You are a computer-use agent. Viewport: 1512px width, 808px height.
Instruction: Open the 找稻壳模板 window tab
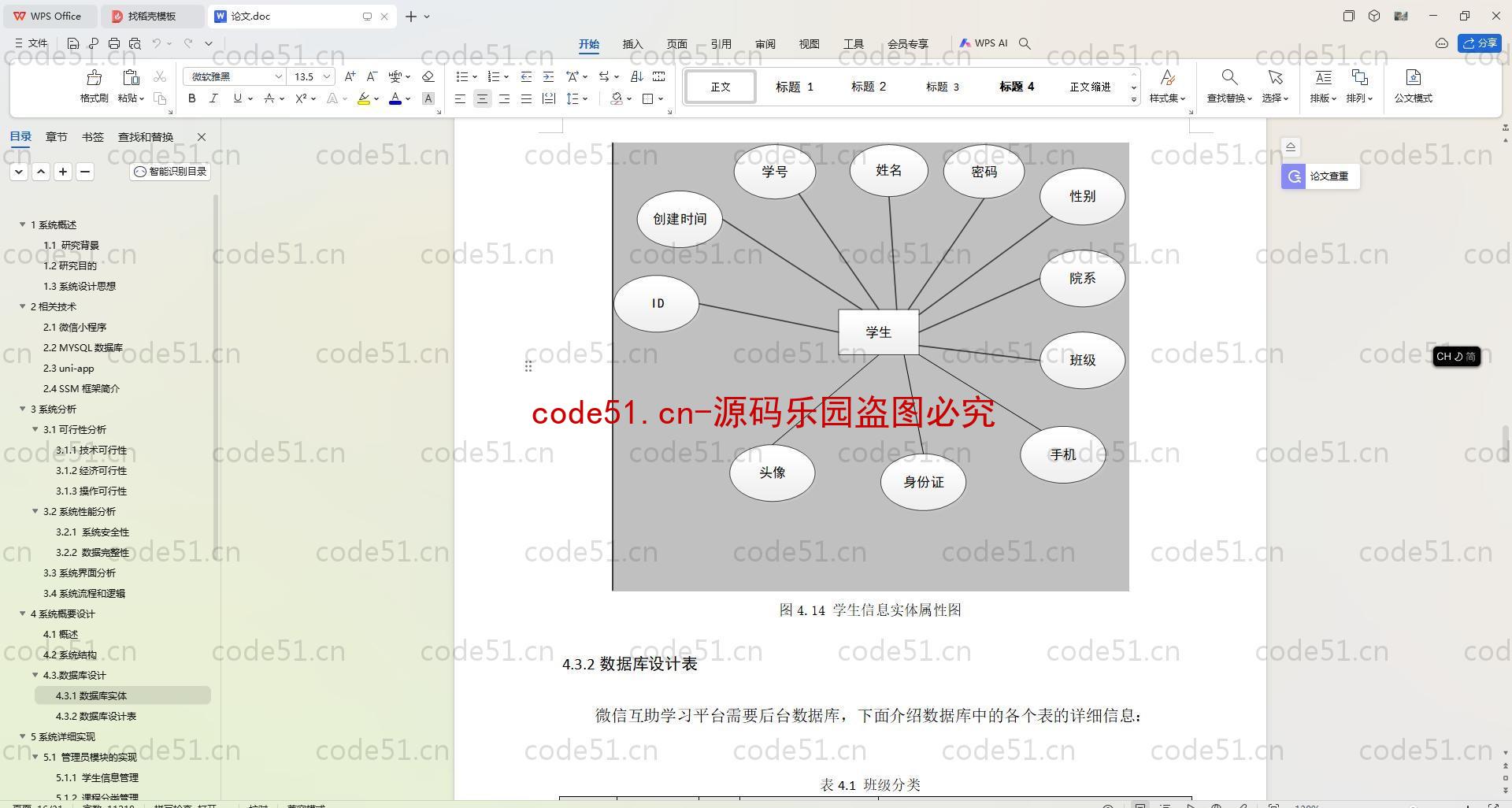(153, 16)
